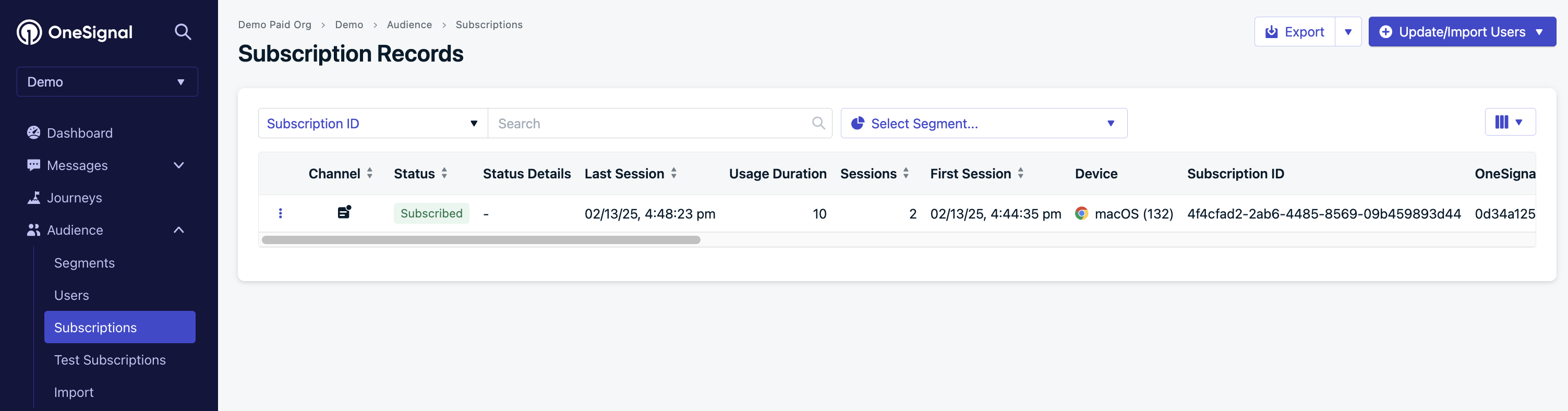This screenshot has width=1568, height=411.
Task: Open Dashboard from sidebar
Action: [x=79, y=132]
